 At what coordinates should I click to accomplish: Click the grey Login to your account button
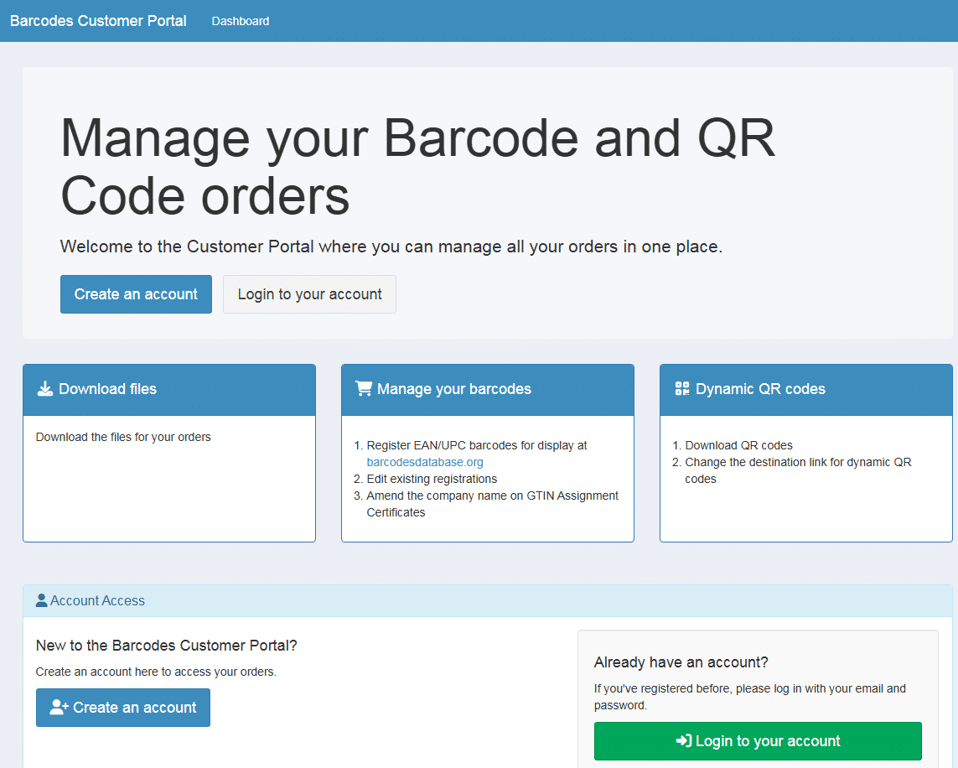tap(309, 294)
